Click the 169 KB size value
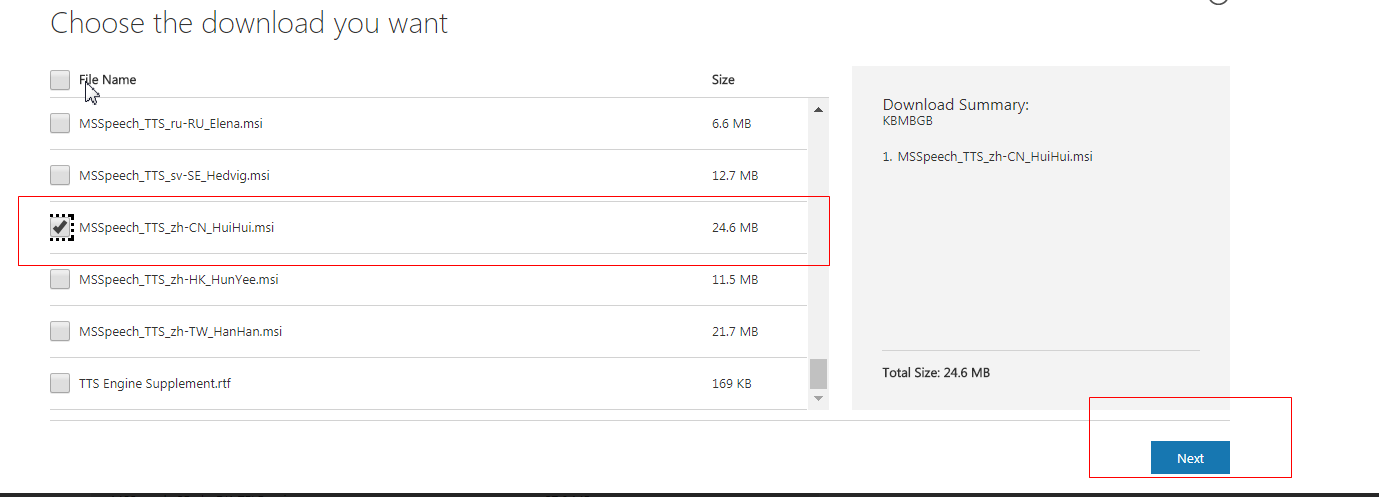This screenshot has width=1379, height=497. tap(731, 383)
